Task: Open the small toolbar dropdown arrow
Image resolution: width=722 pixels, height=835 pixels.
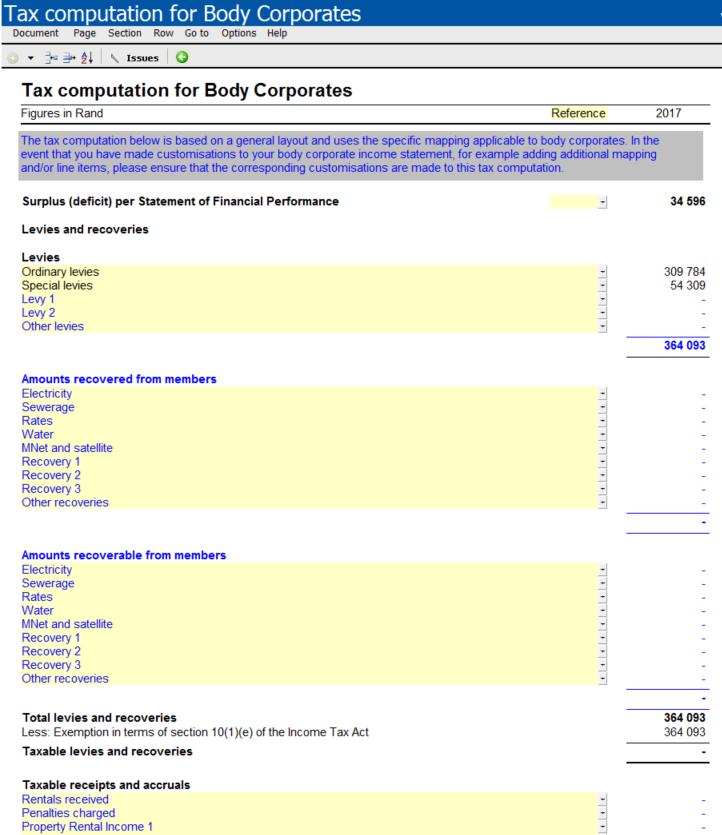Action: pyautogui.click(x=30, y=58)
